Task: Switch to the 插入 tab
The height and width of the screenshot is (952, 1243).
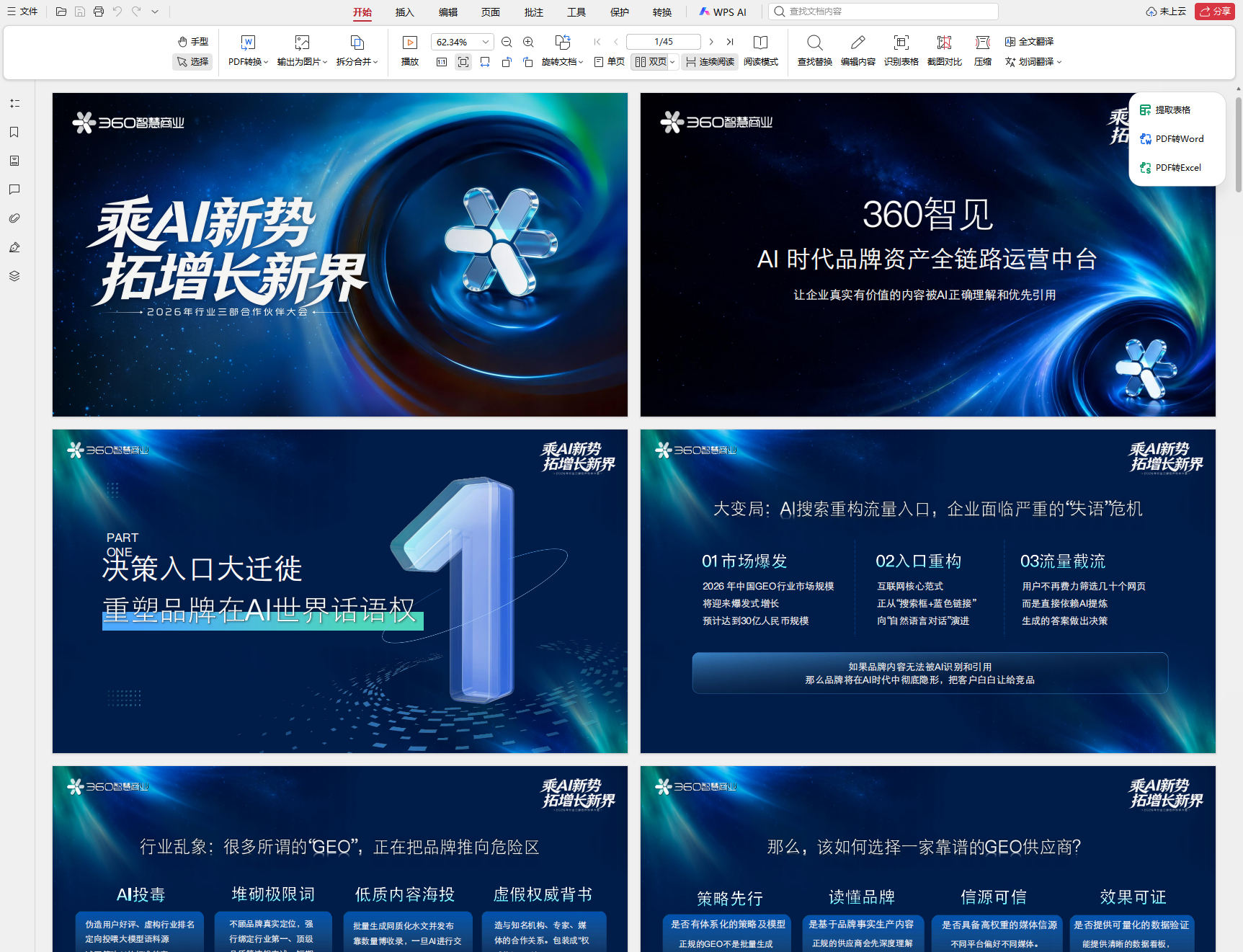Action: (x=405, y=12)
